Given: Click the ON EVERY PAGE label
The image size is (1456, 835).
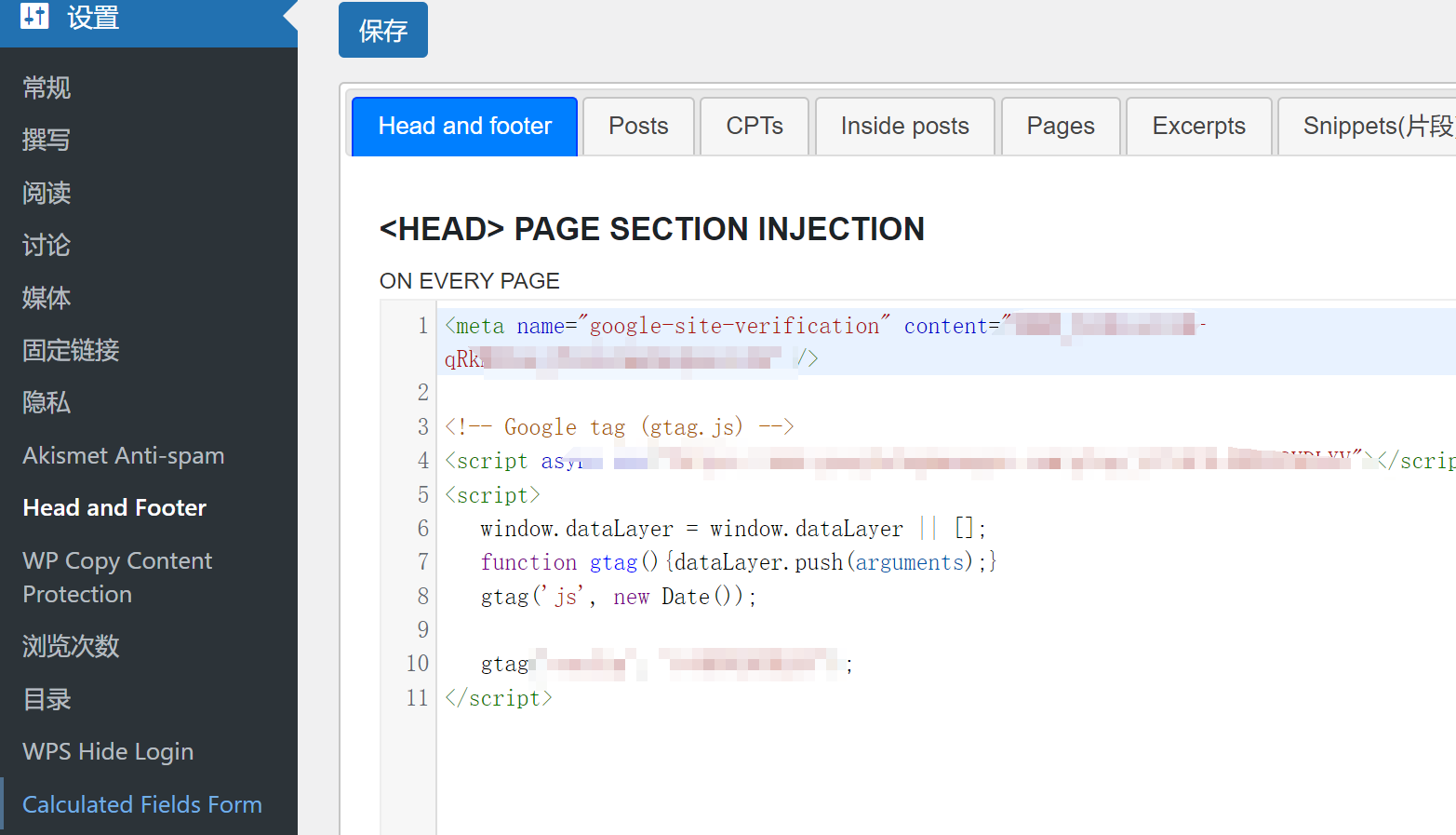Looking at the screenshot, I should point(470,281).
